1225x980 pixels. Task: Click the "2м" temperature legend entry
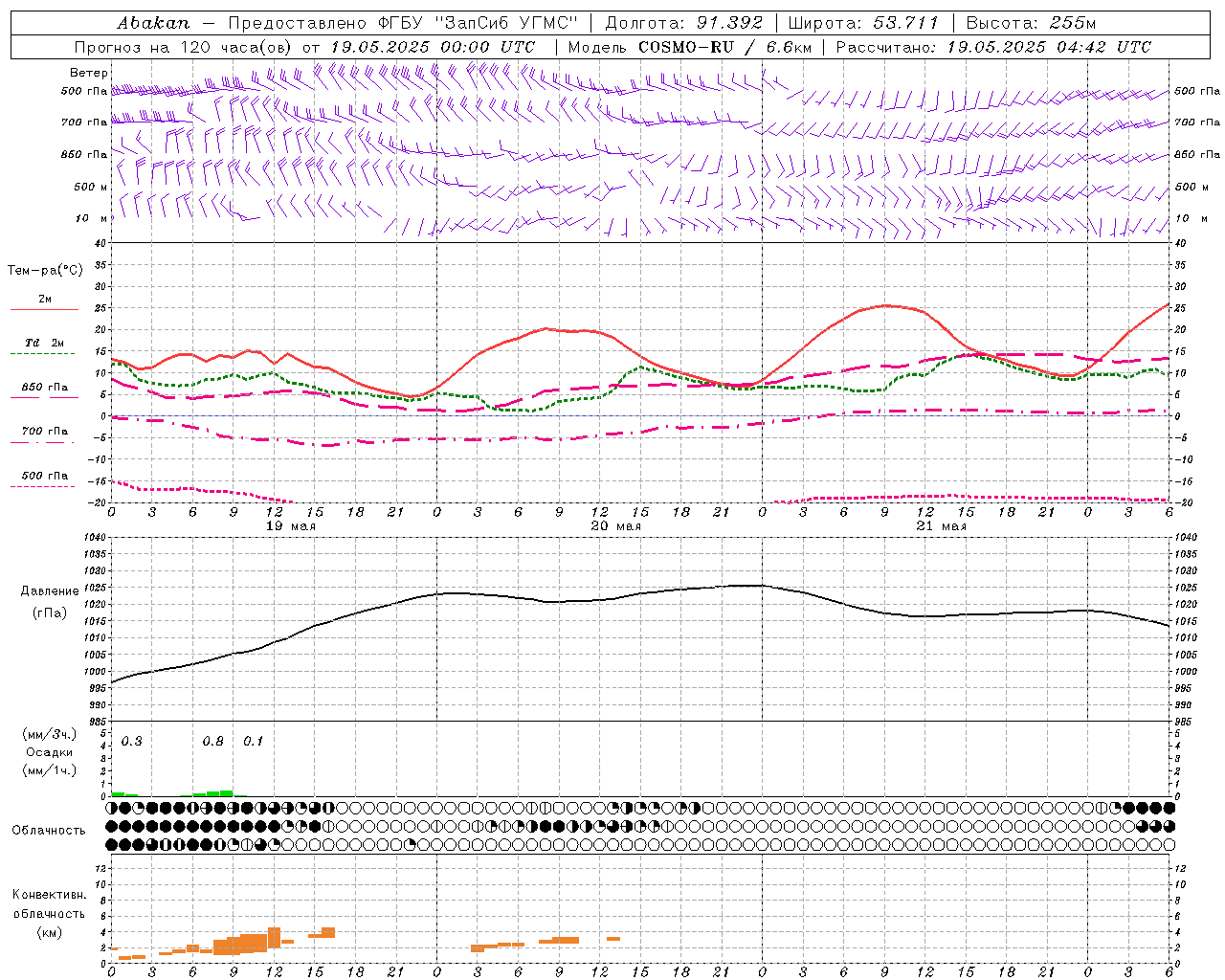(44, 300)
